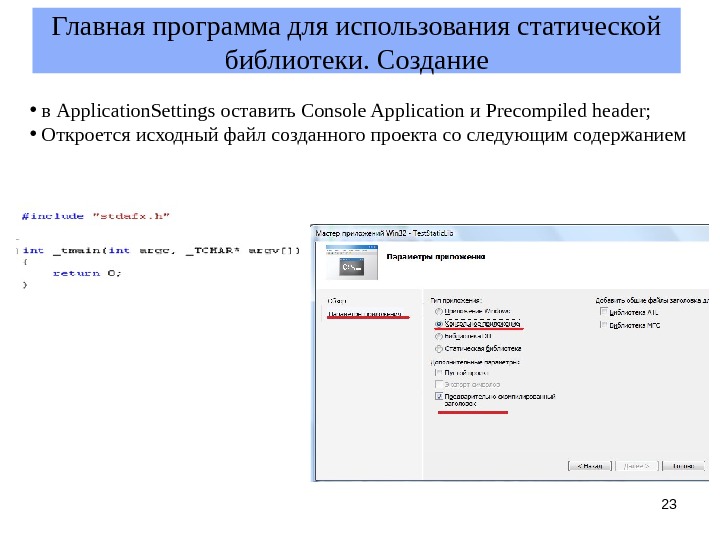Choose the 'Библиотека DLL' application type
Image resolution: width=720 pixels, height=540 pixels.
439,336
